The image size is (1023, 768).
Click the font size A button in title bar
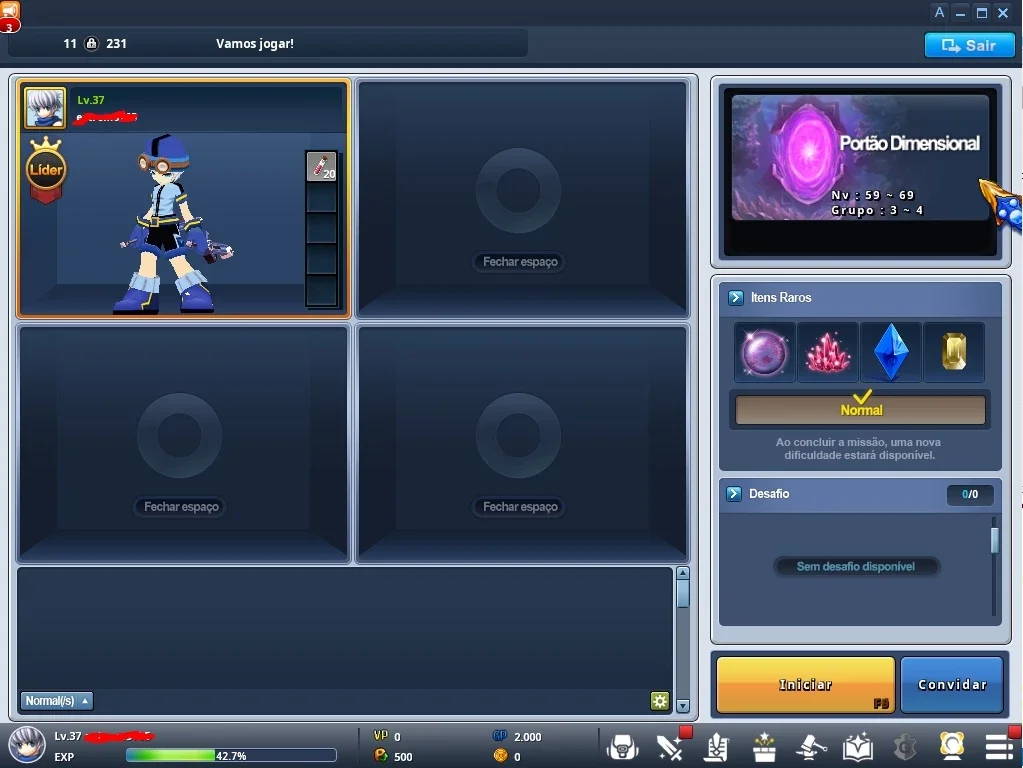click(x=939, y=12)
